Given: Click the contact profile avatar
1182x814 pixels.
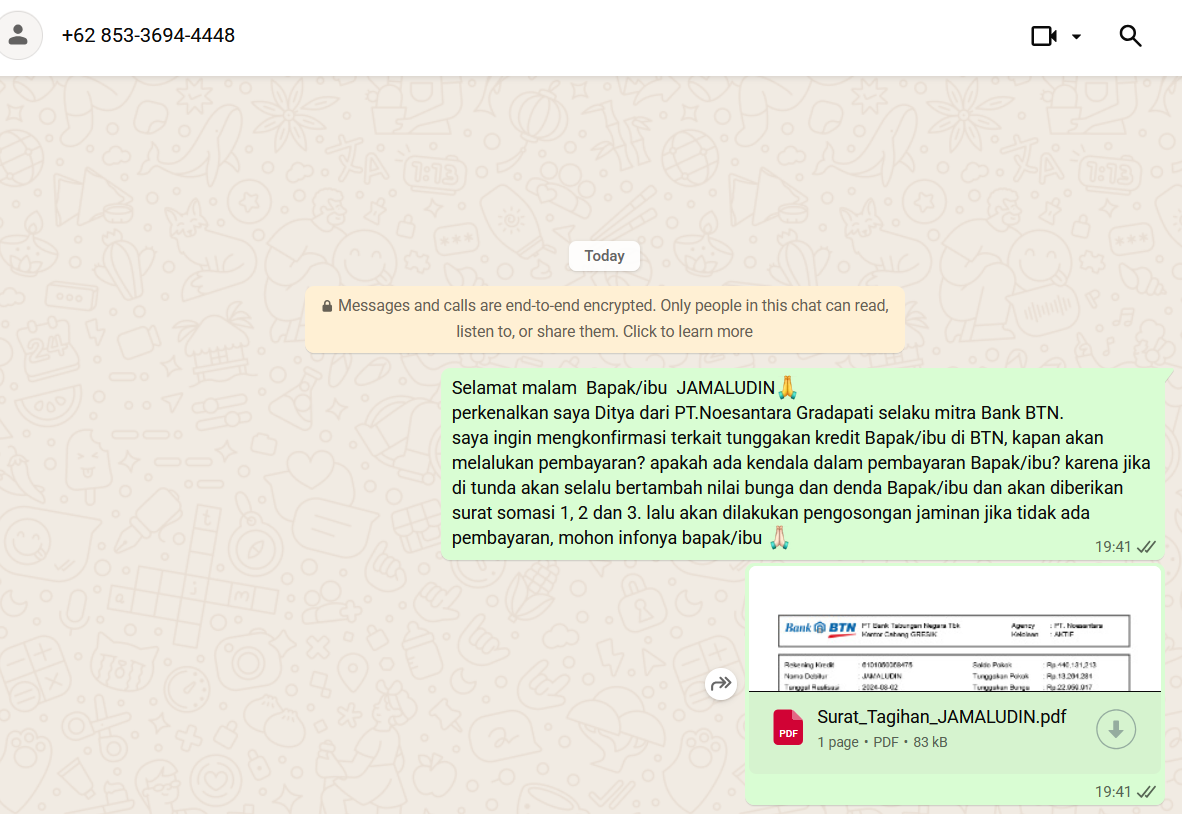Looking at the screenshot, I should [18, 36].
